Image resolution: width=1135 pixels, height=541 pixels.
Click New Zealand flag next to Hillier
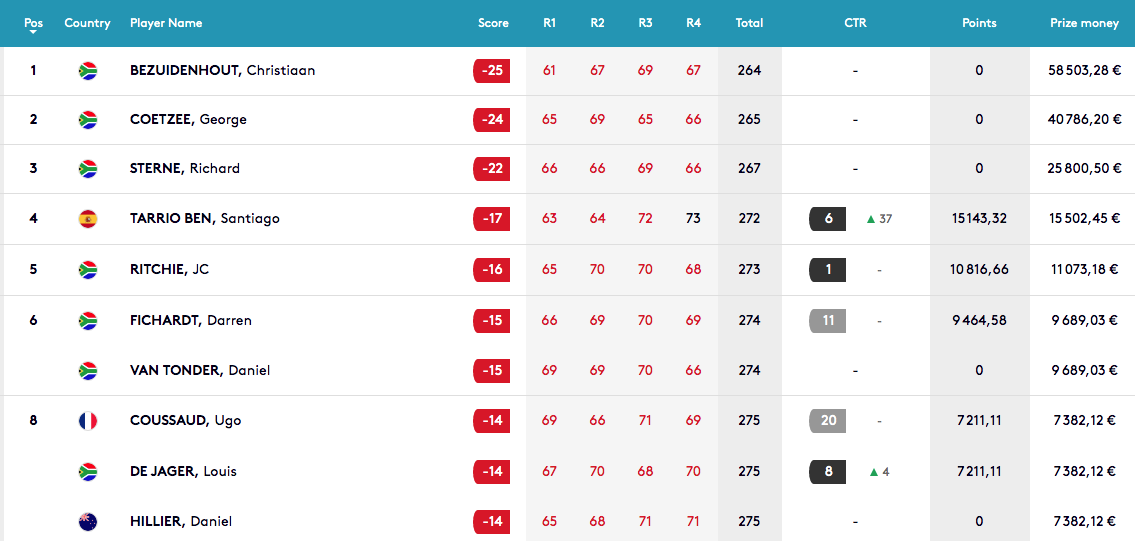click(x=88, y=521)
